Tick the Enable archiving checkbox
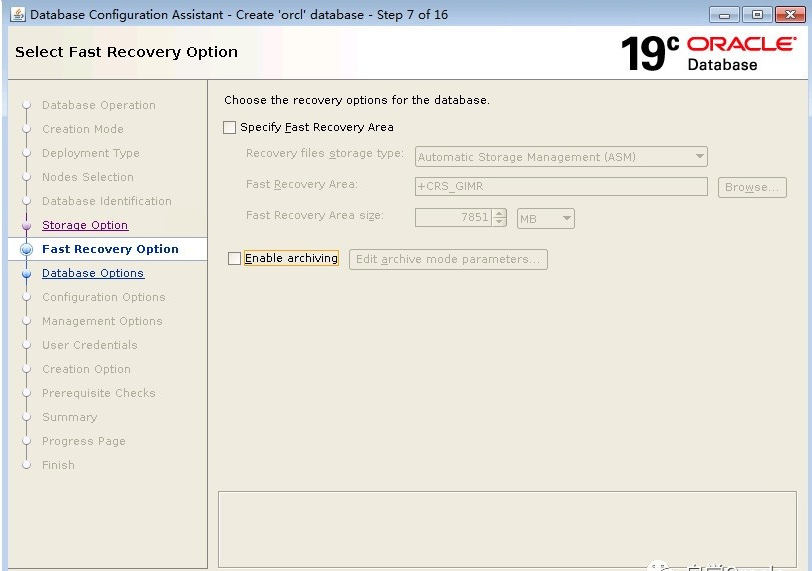812x571 pixels. [235, 258]
